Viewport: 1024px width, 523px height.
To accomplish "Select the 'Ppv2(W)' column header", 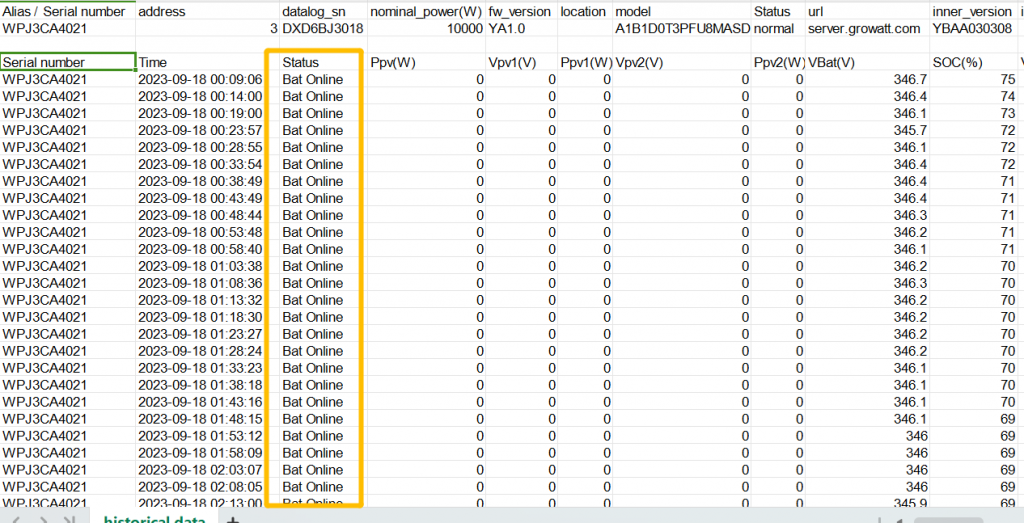I will pyautogui.click(x=778, y=63).
